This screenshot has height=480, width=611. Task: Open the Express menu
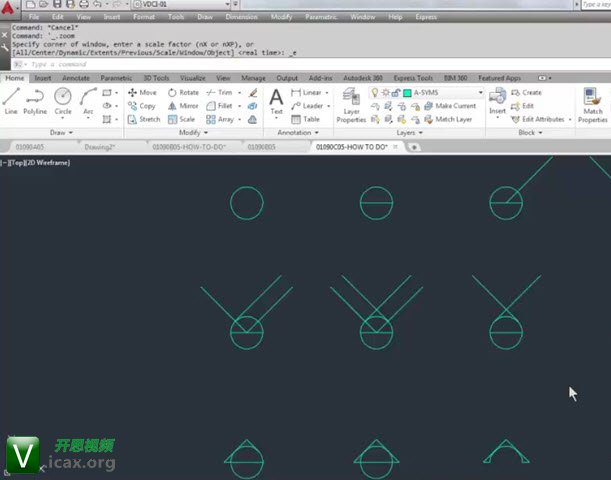[x=426, y=17]
